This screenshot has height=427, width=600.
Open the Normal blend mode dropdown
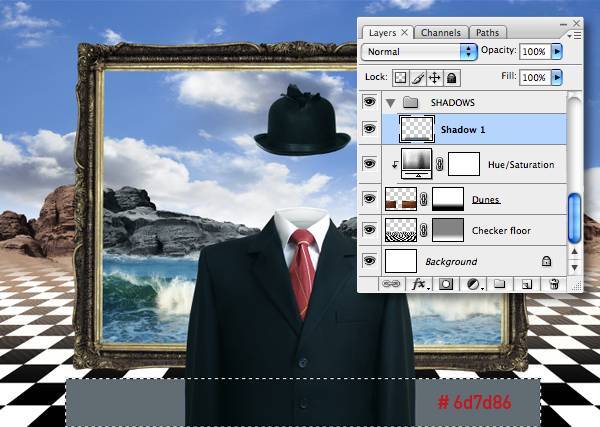pyautogui.click(x=419, y=52)
